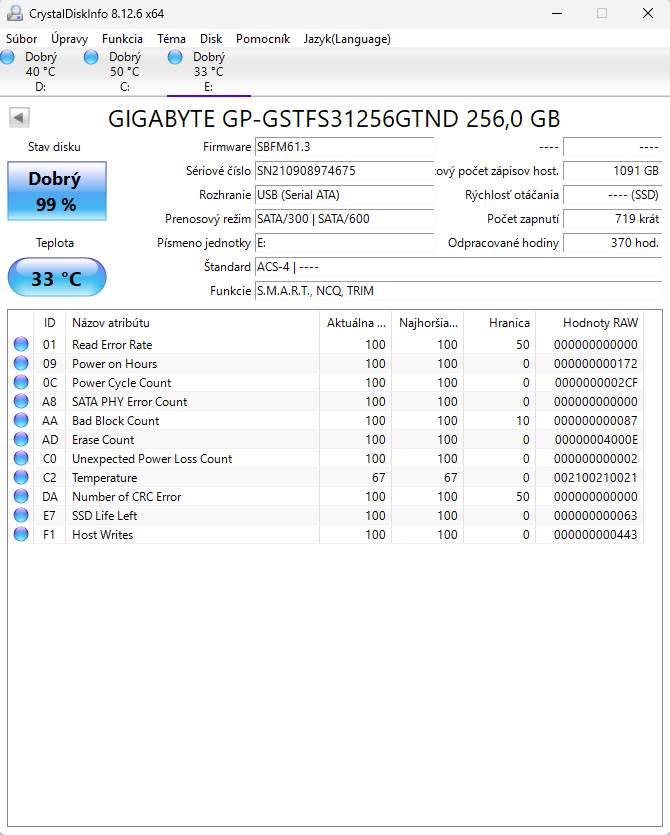Viewport: 670px width, 835px height.
Task: Select the Host Writes row text
Action: [x=103, y=535]
